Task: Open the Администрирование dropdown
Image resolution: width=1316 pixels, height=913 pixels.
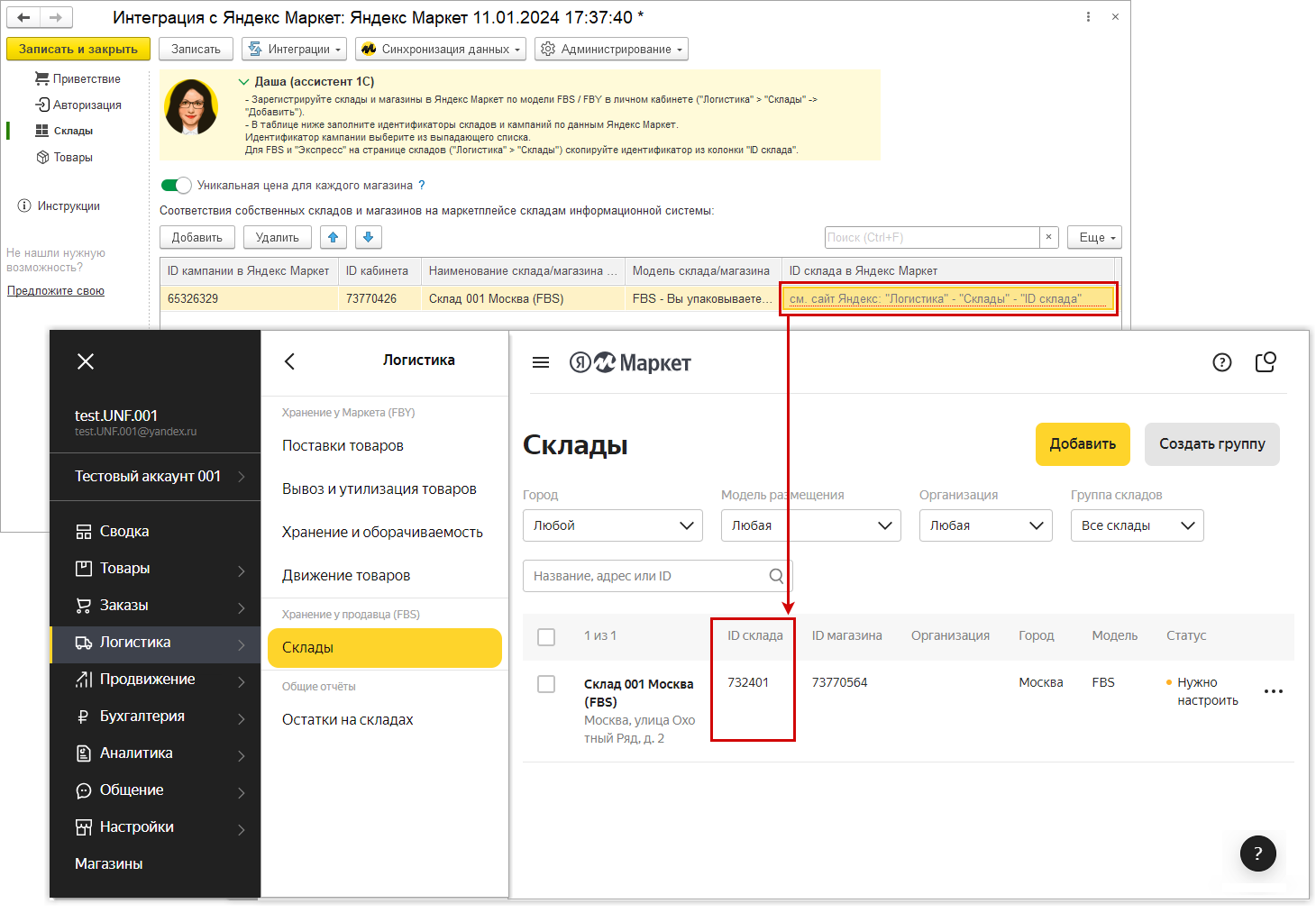Action: 611,49
